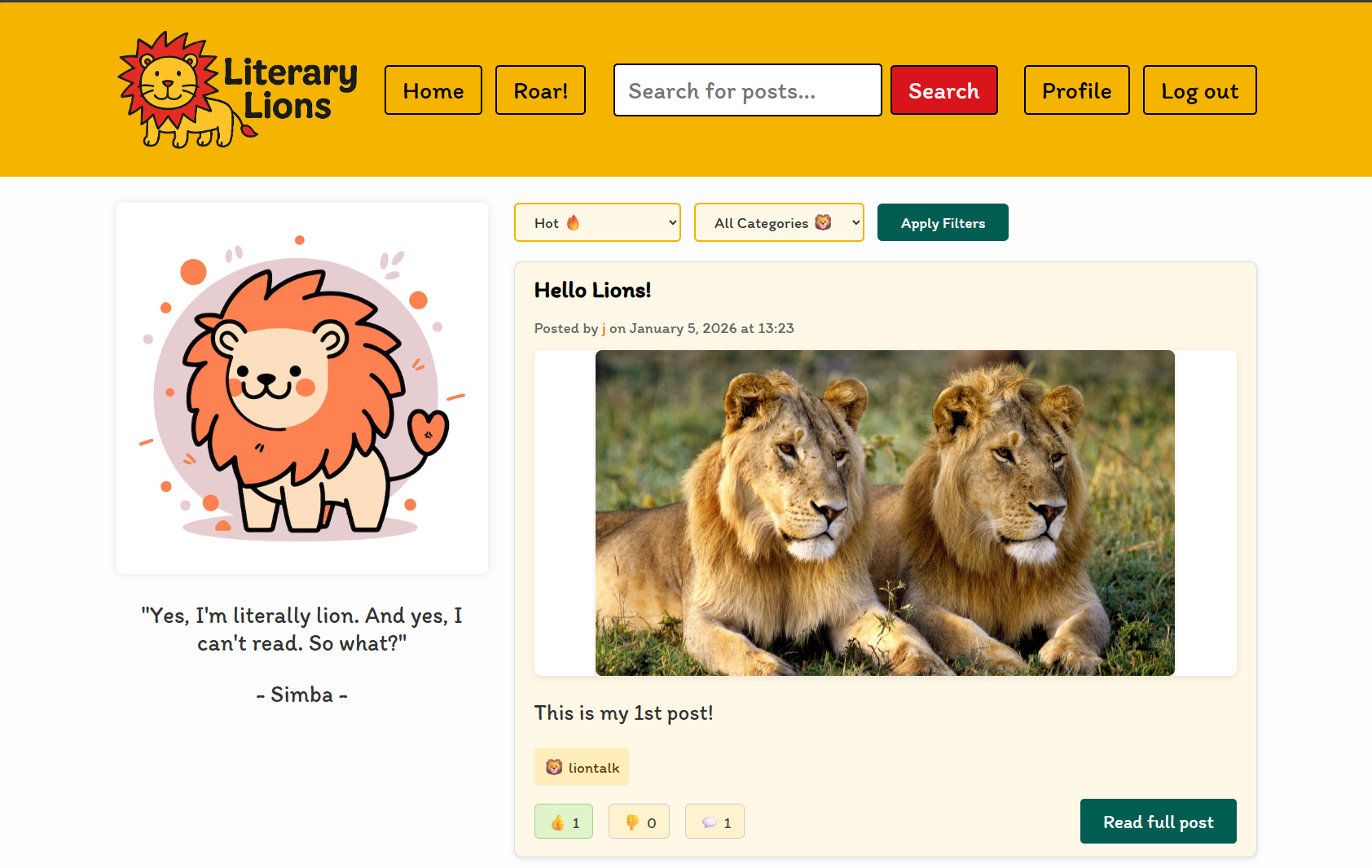Visit poster j's profile link
The width and height of the screenshot is (1372, 868).
603,328
